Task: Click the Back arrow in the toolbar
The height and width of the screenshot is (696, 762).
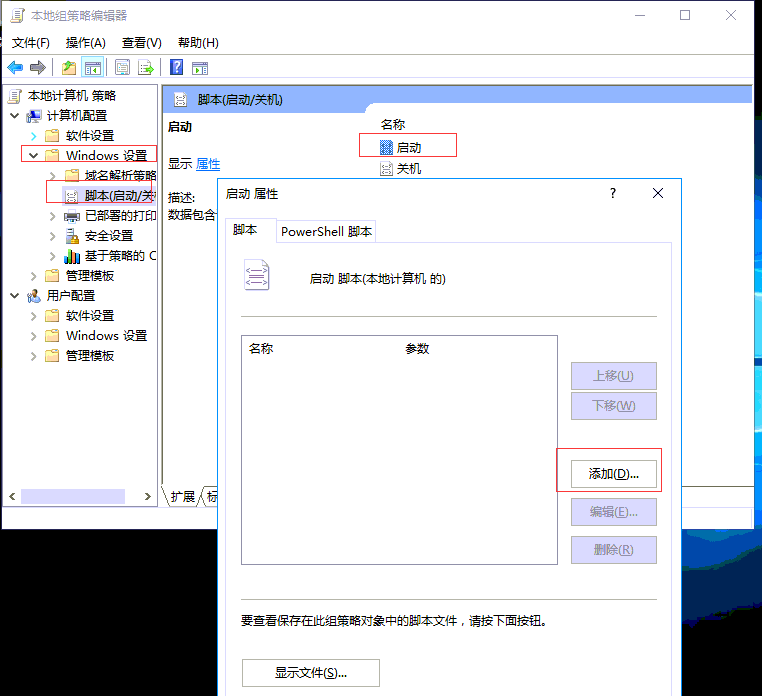Action: coord(15,68)
